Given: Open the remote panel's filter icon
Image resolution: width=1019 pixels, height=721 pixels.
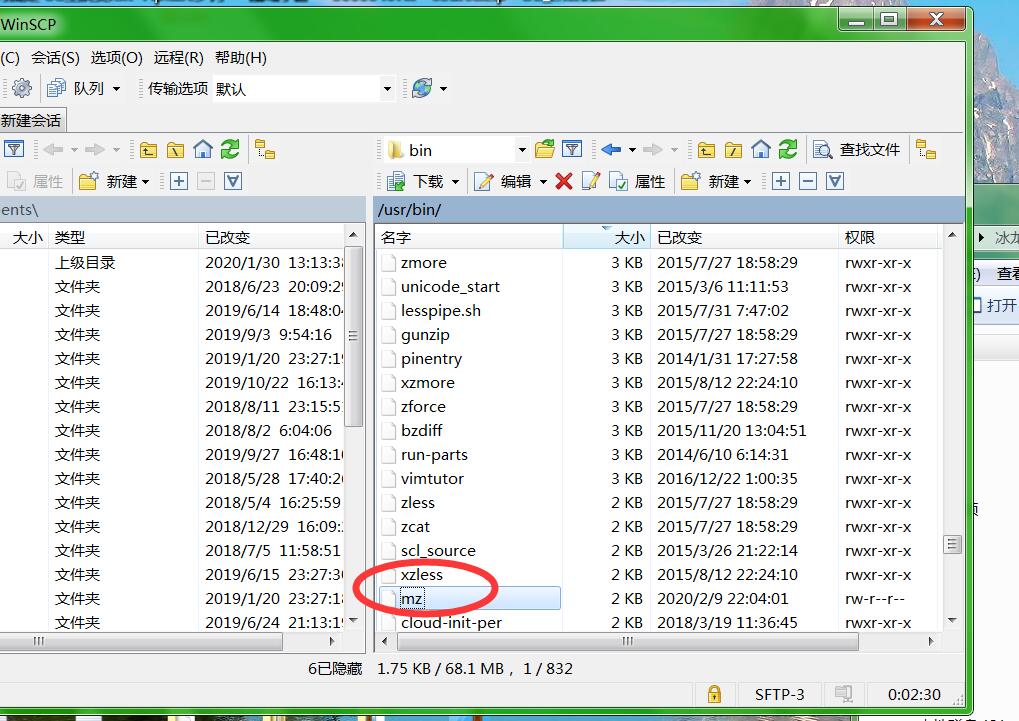Looking at the screenshot, I should [572, 149].
